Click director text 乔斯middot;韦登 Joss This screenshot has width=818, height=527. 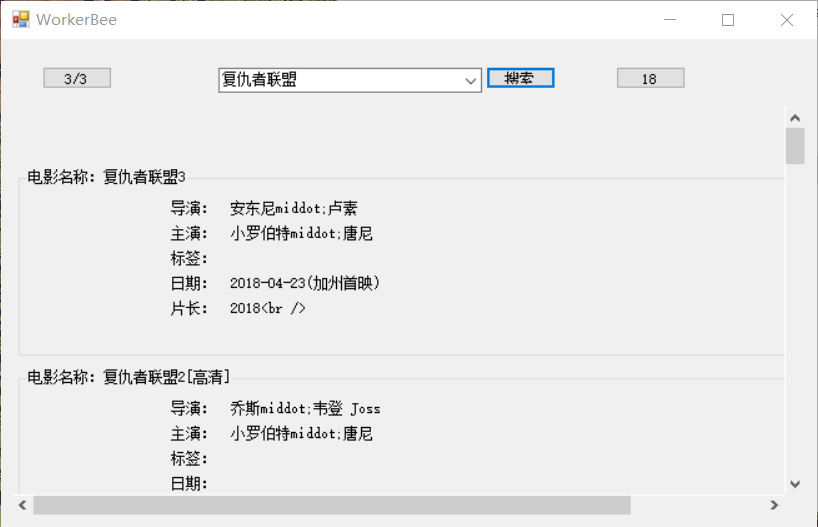click(305, 408)
